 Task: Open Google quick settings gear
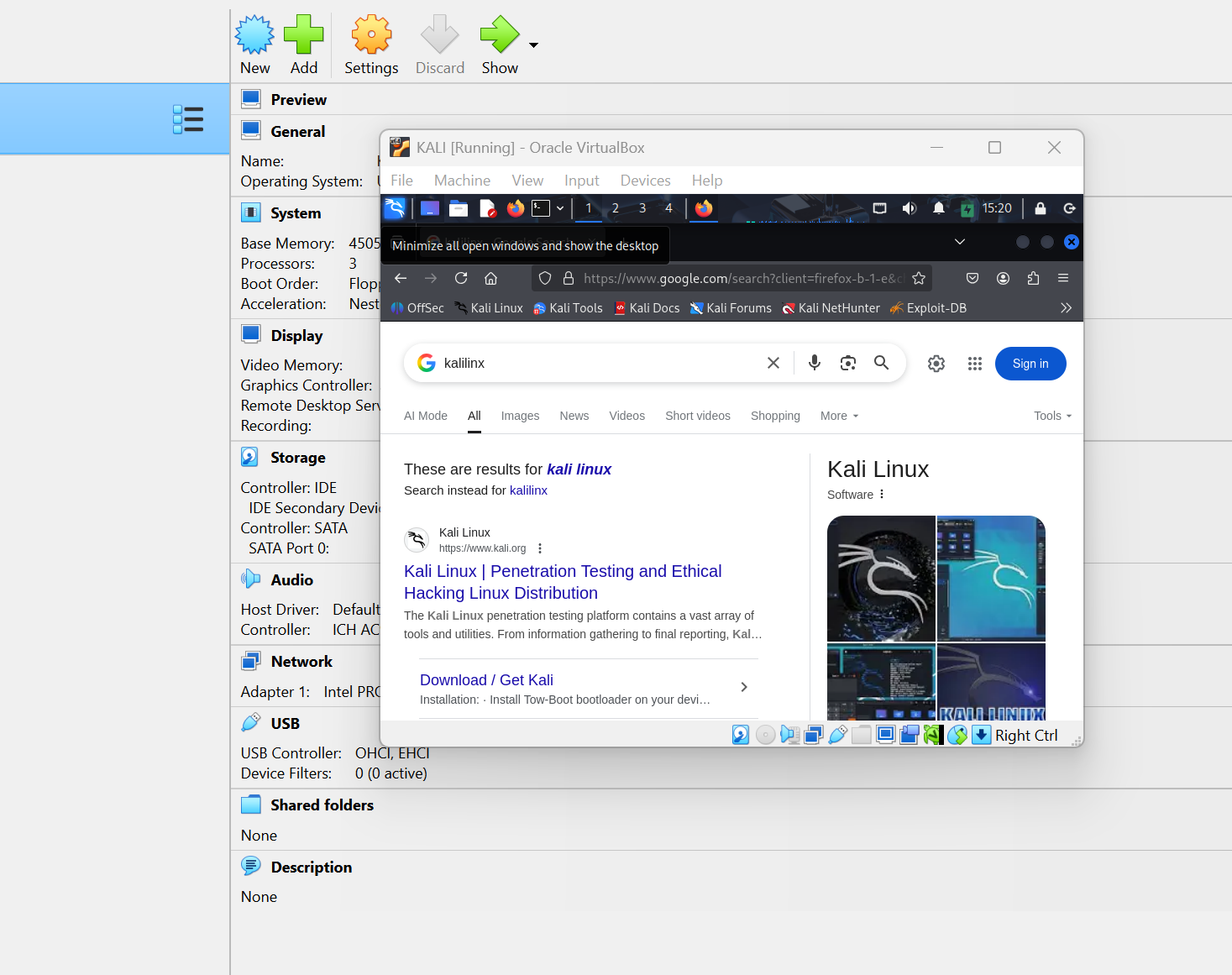[x=936, y=364]
